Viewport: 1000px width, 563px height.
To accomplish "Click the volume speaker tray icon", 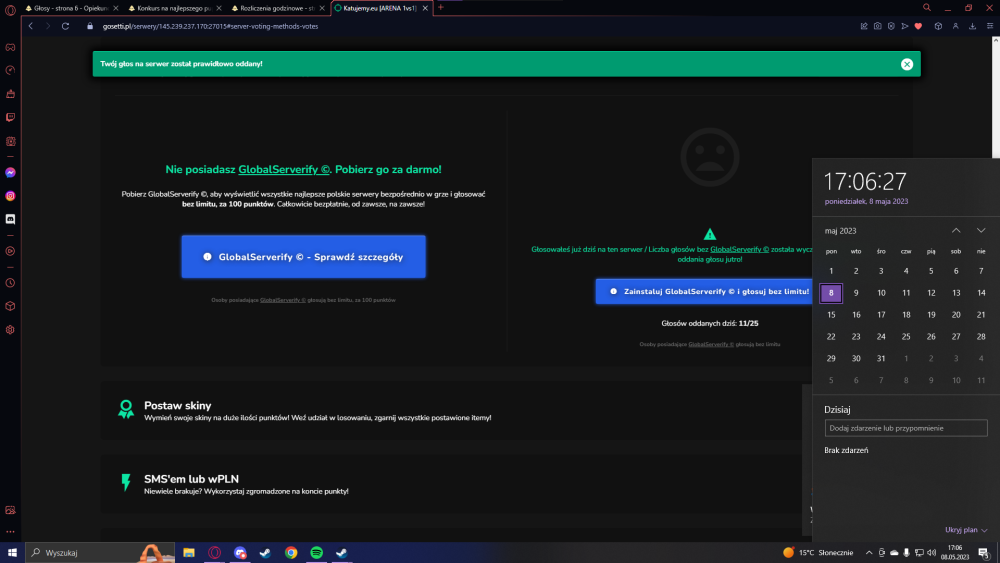I will click(932, 553).
